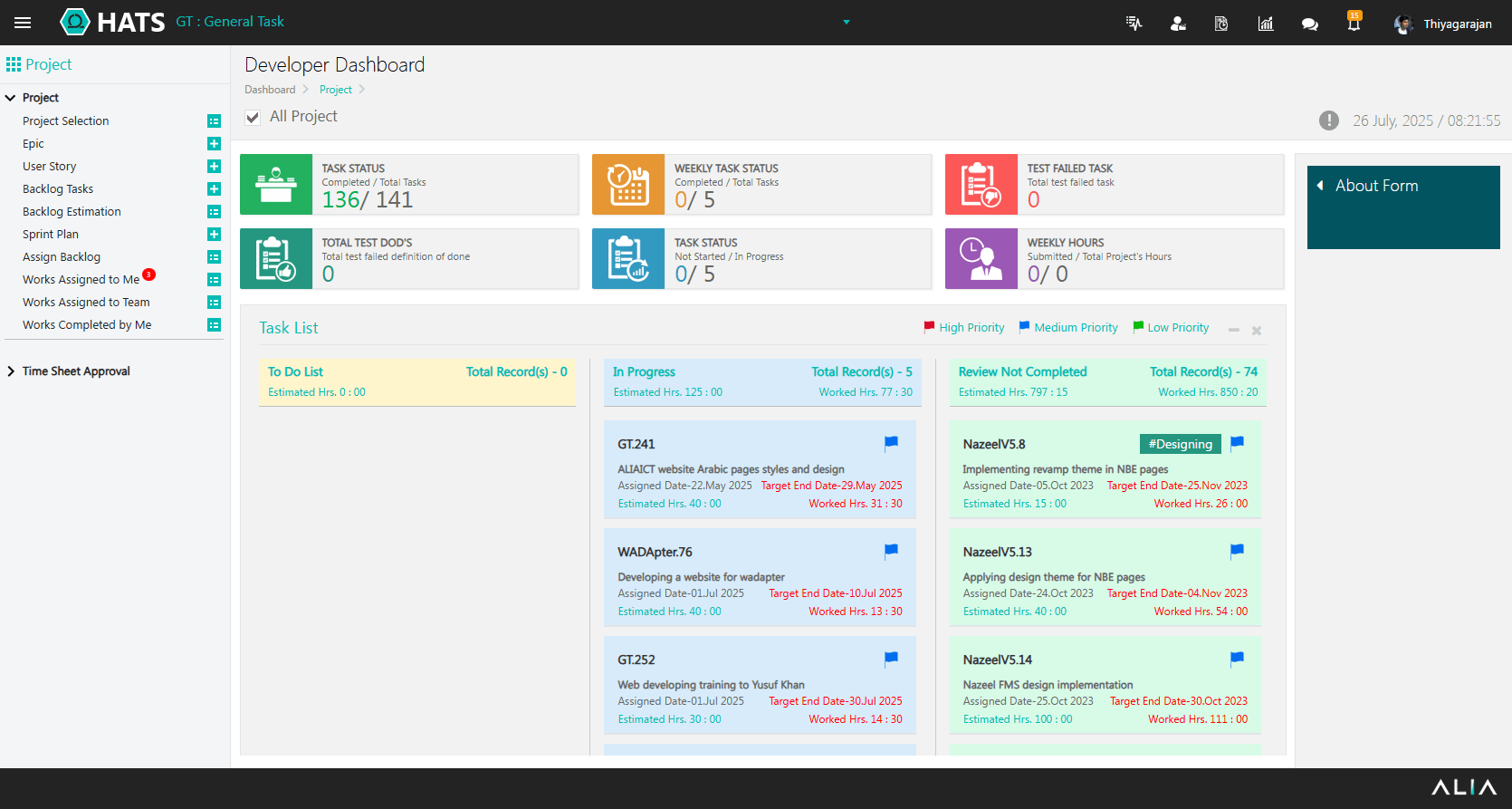The height and width of the screenshot is (809, 1512).
Task: Open Works Assigned to Me
Action: pyautogui.click(x=81, y=280)
